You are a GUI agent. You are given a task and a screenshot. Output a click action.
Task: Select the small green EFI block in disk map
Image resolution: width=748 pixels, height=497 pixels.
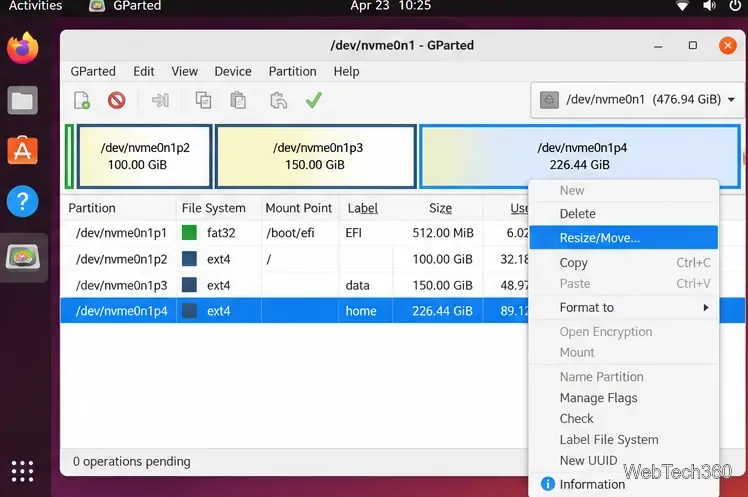point(69,156)
